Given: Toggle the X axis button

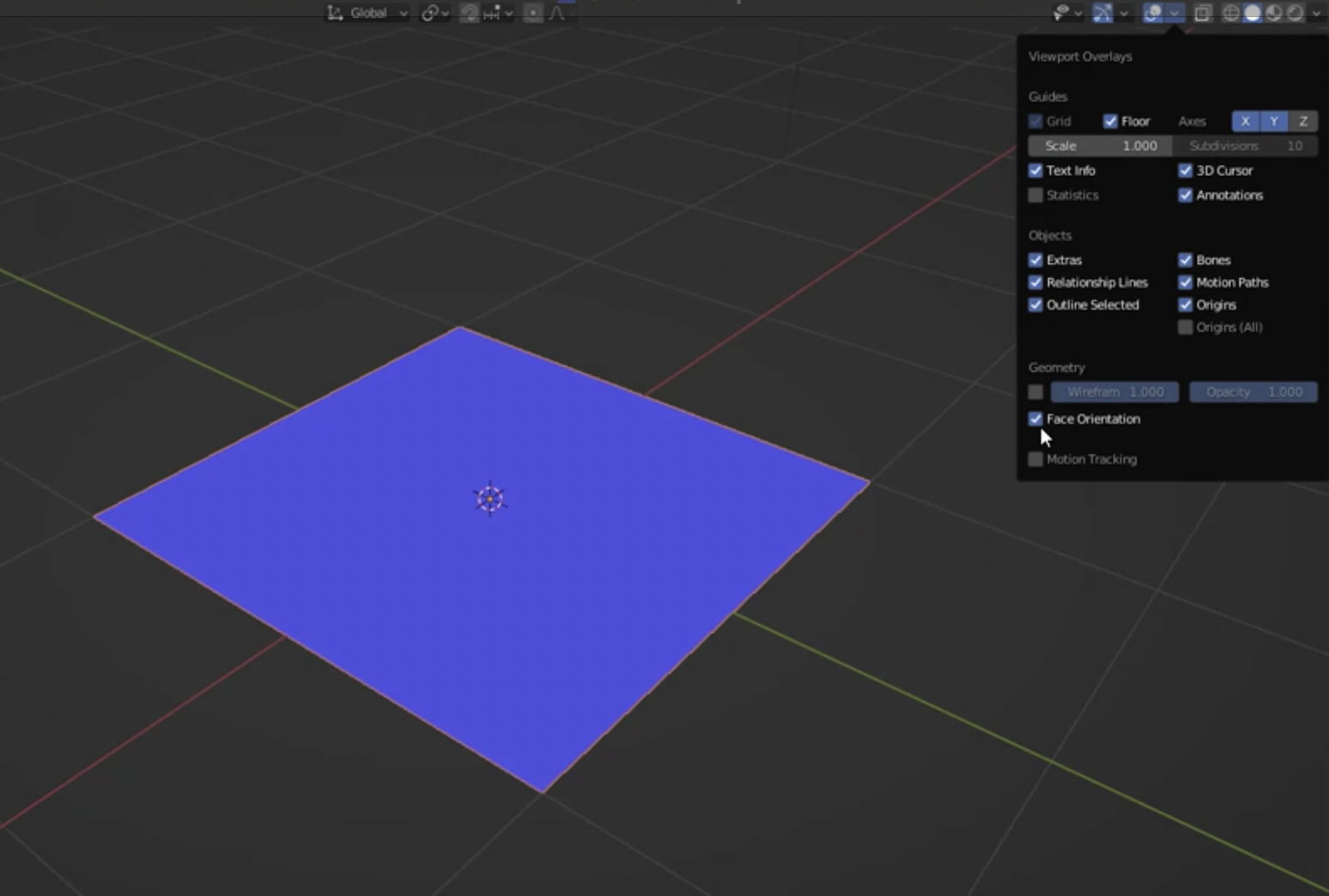Looking at the screenshot, I should click(x=1245, y=121).
